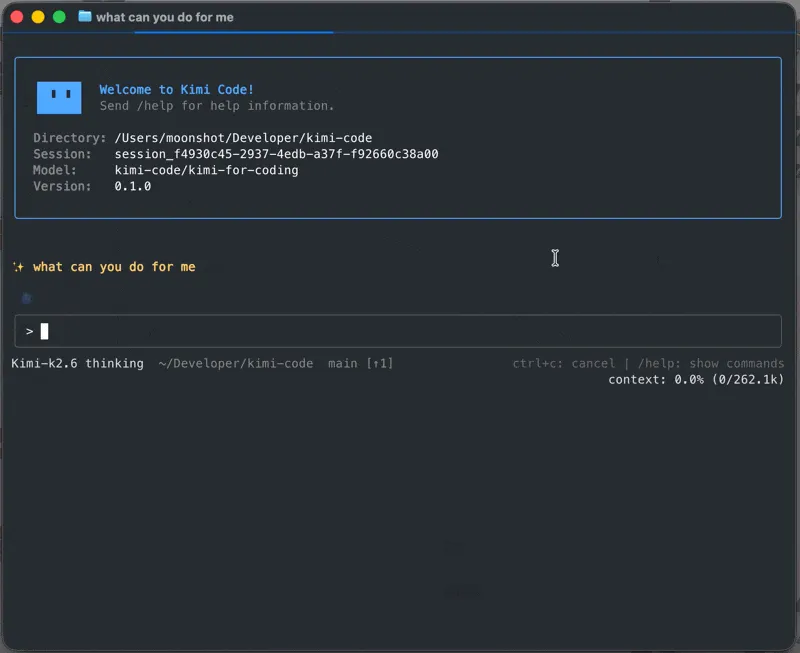
Task: Click "Send /help for help information." text
Action: 216,106
